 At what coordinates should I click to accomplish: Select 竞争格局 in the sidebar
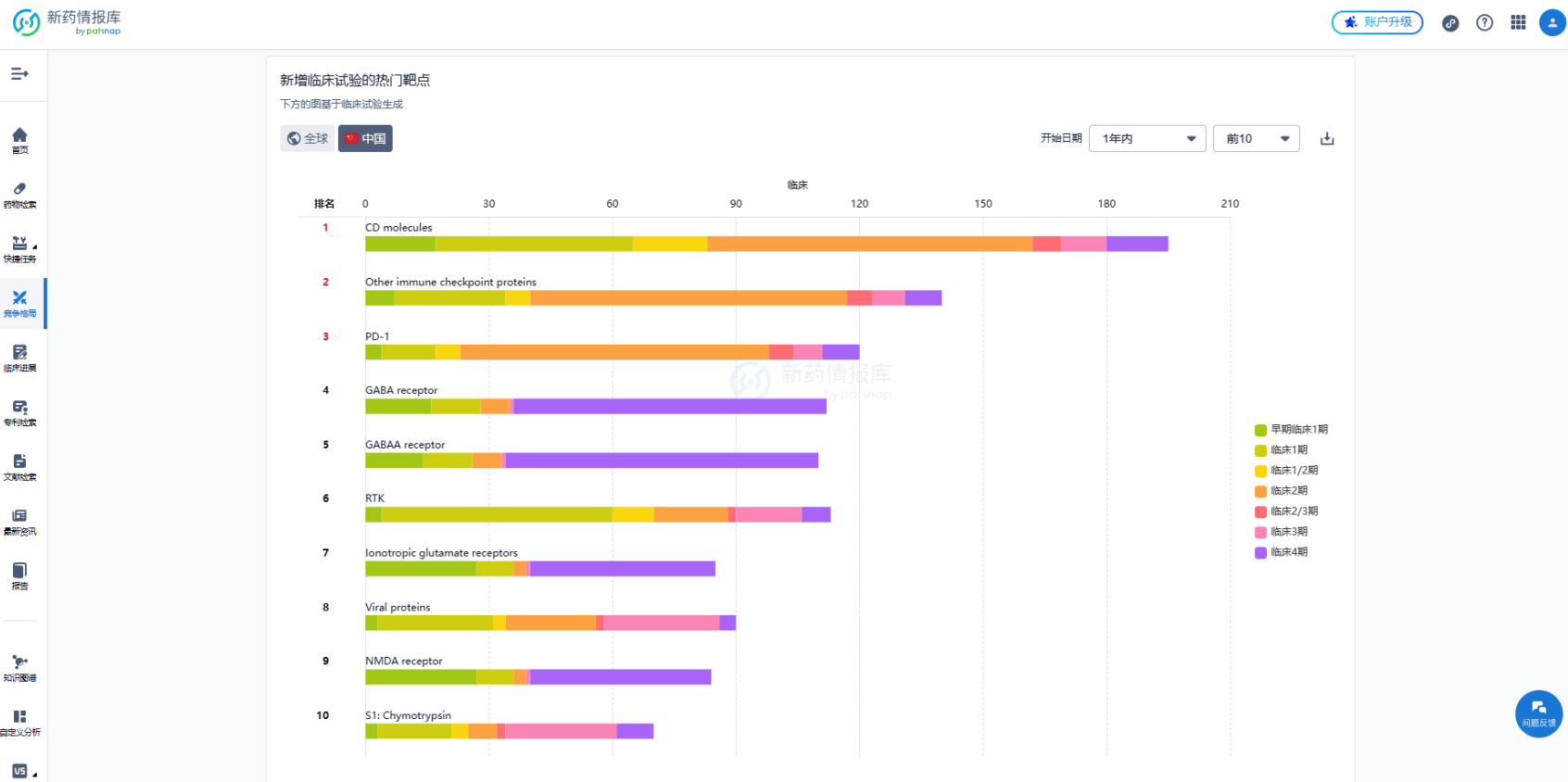(x=19, y=303)
